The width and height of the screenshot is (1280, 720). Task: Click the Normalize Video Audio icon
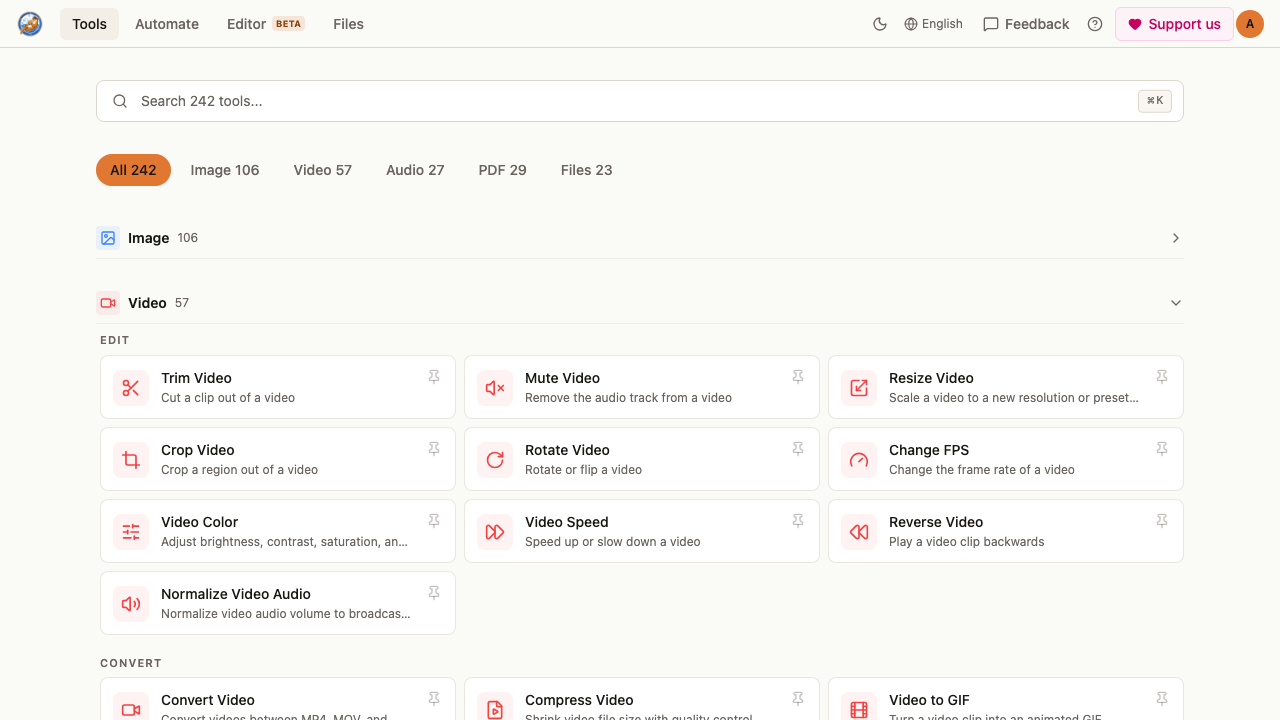131,603
